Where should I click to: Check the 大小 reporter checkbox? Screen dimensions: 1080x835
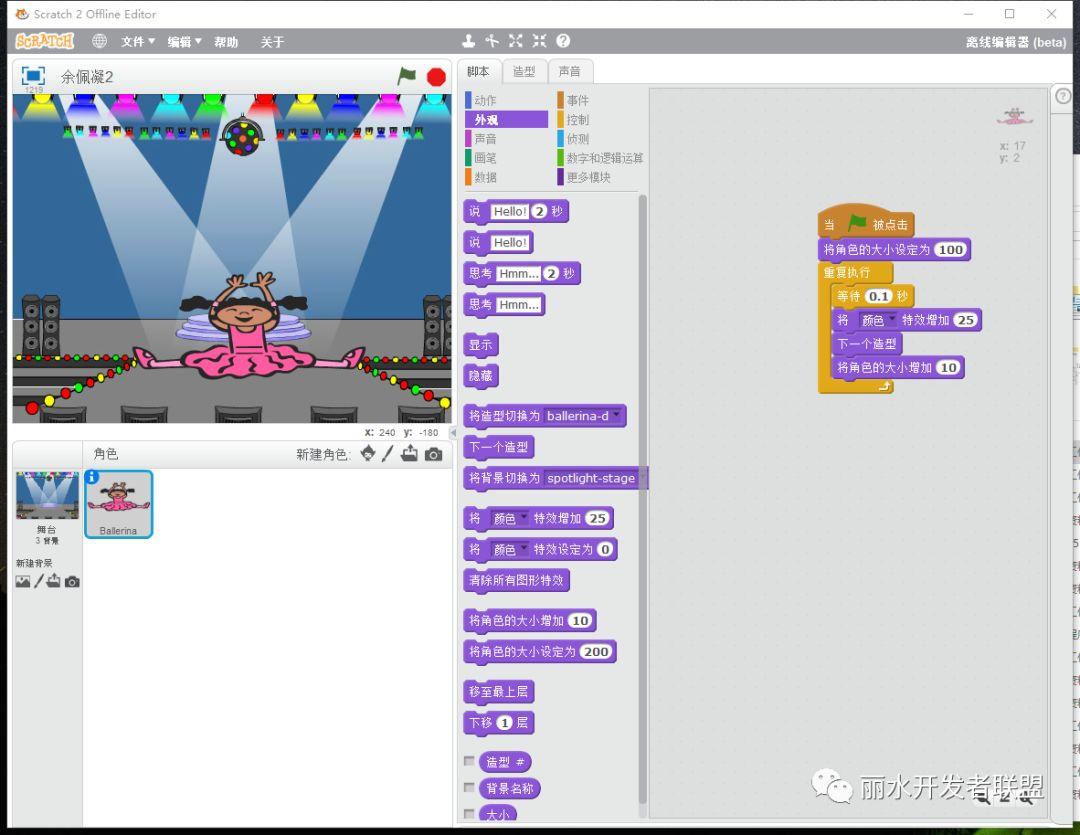point(470,814)
